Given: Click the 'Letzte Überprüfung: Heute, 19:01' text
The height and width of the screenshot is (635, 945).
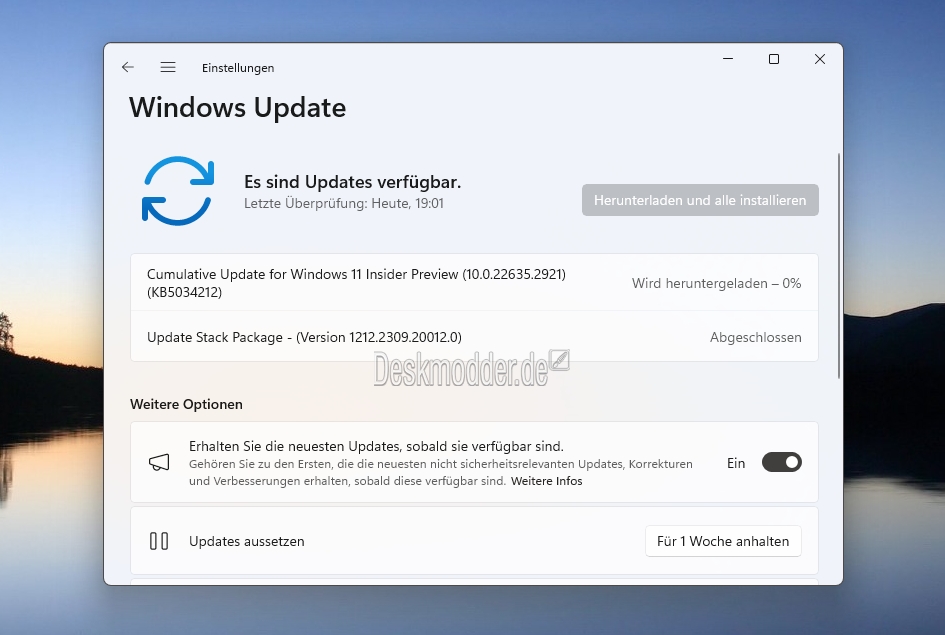Looking at the screenshot, I should click(344, 204).
